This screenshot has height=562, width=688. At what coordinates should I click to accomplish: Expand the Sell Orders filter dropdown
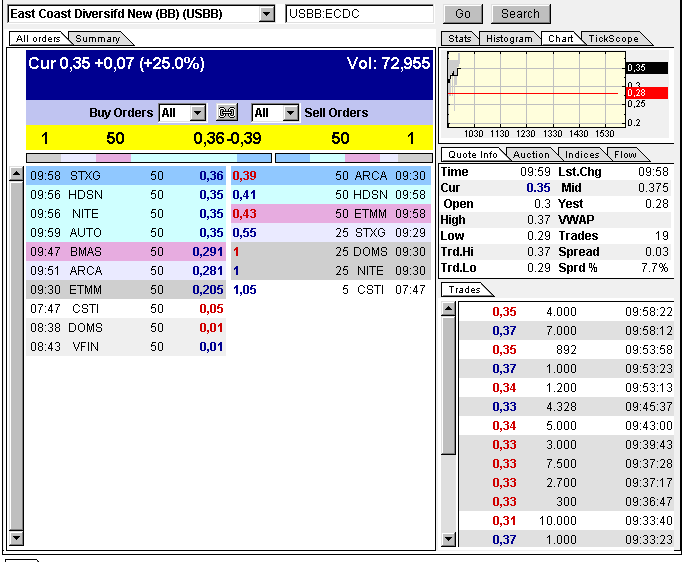290,113
